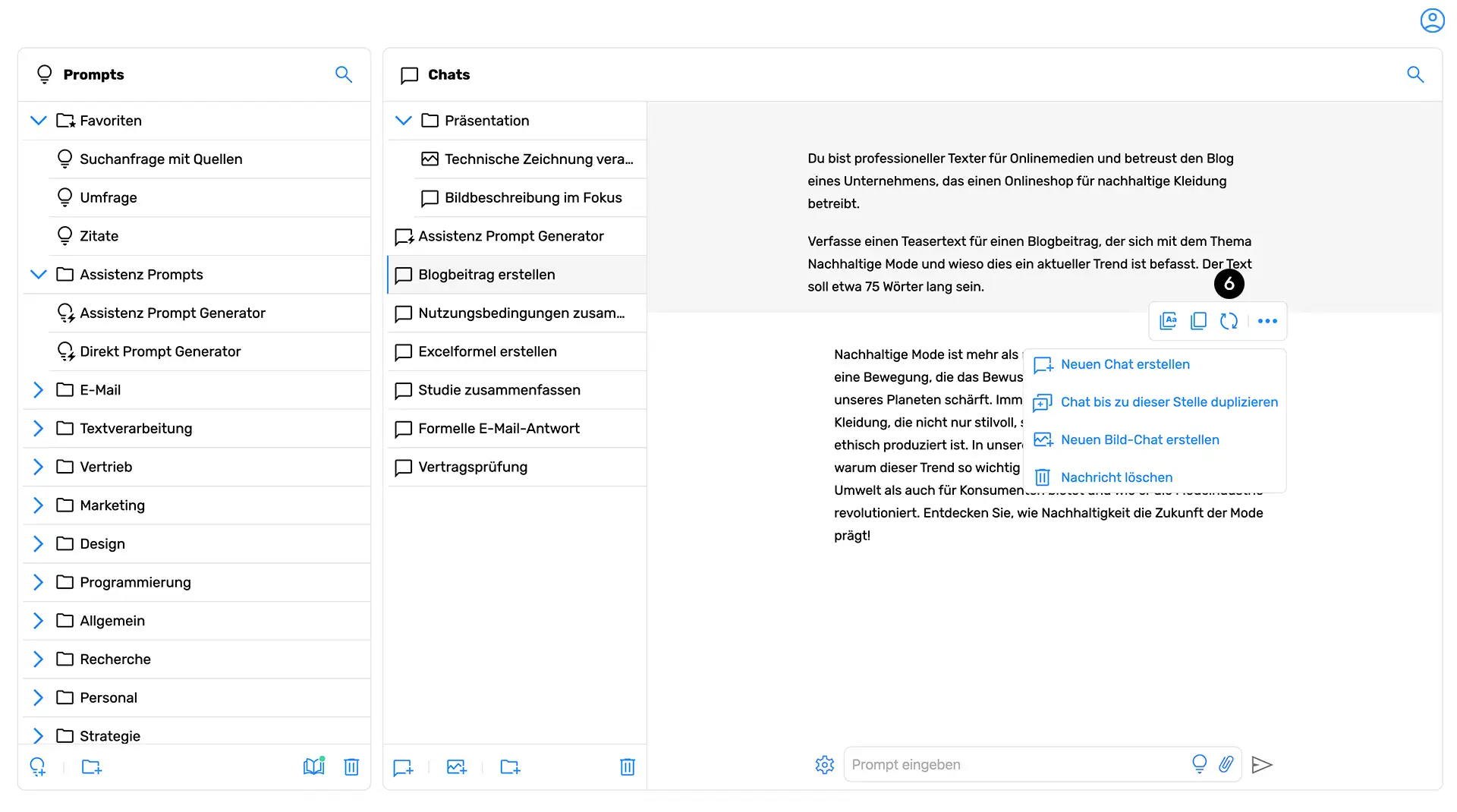The image size is (1457, 812).
Task: Open the 'Formelle E-Mail-Antwort' chat
Action: point(517,429)
